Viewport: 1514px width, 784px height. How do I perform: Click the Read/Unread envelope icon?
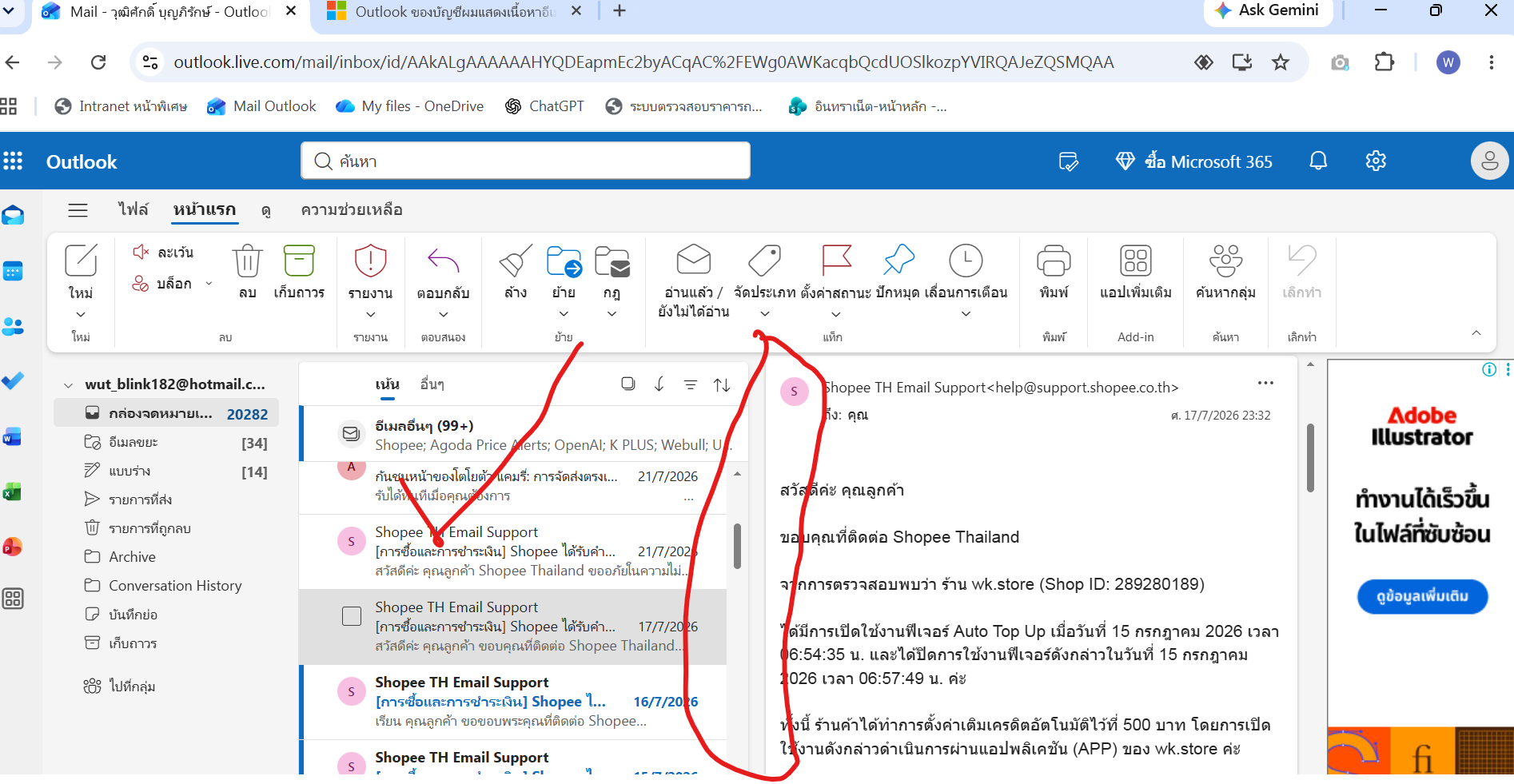tap(693, 260)
